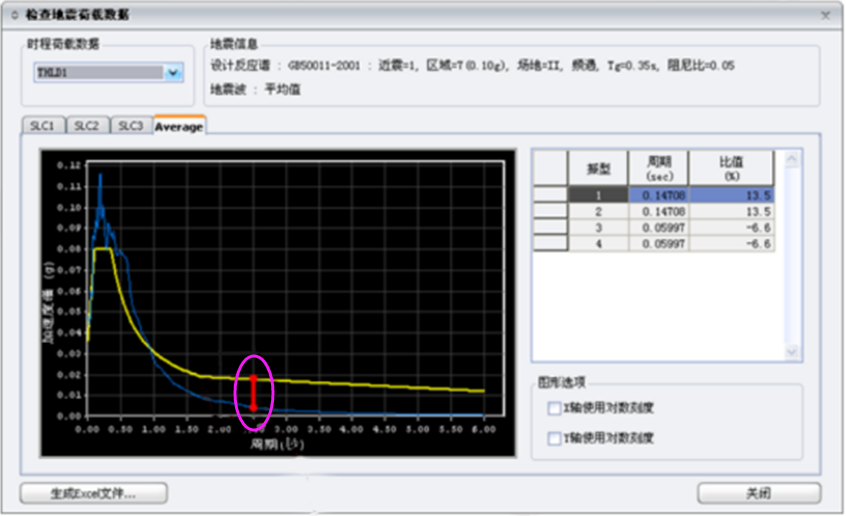This screenshot has width=846, height=516.
Task: Switch to the SLC2 tab
Action: pyautogui.click(x=87, y=126)
